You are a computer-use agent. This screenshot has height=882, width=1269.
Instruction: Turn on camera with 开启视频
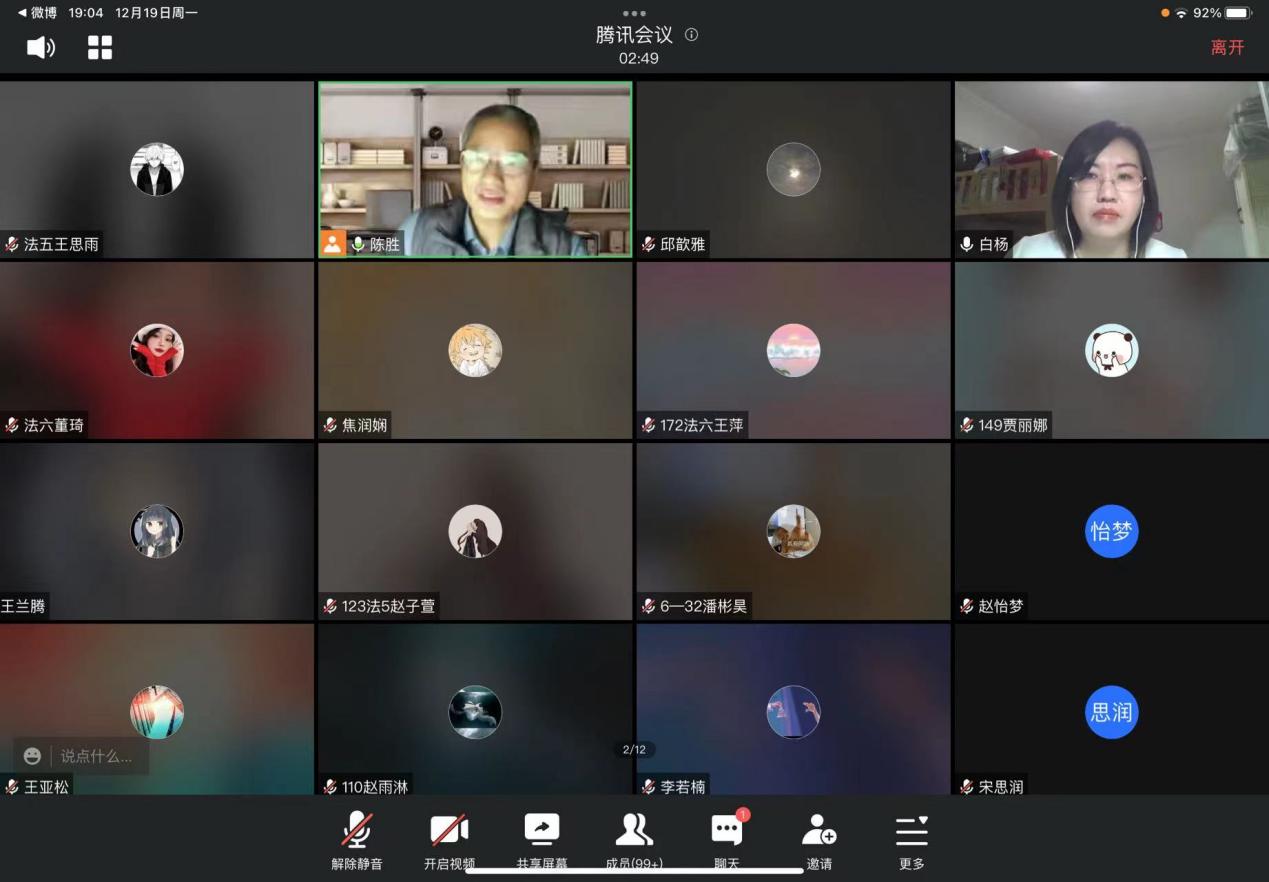449,832
